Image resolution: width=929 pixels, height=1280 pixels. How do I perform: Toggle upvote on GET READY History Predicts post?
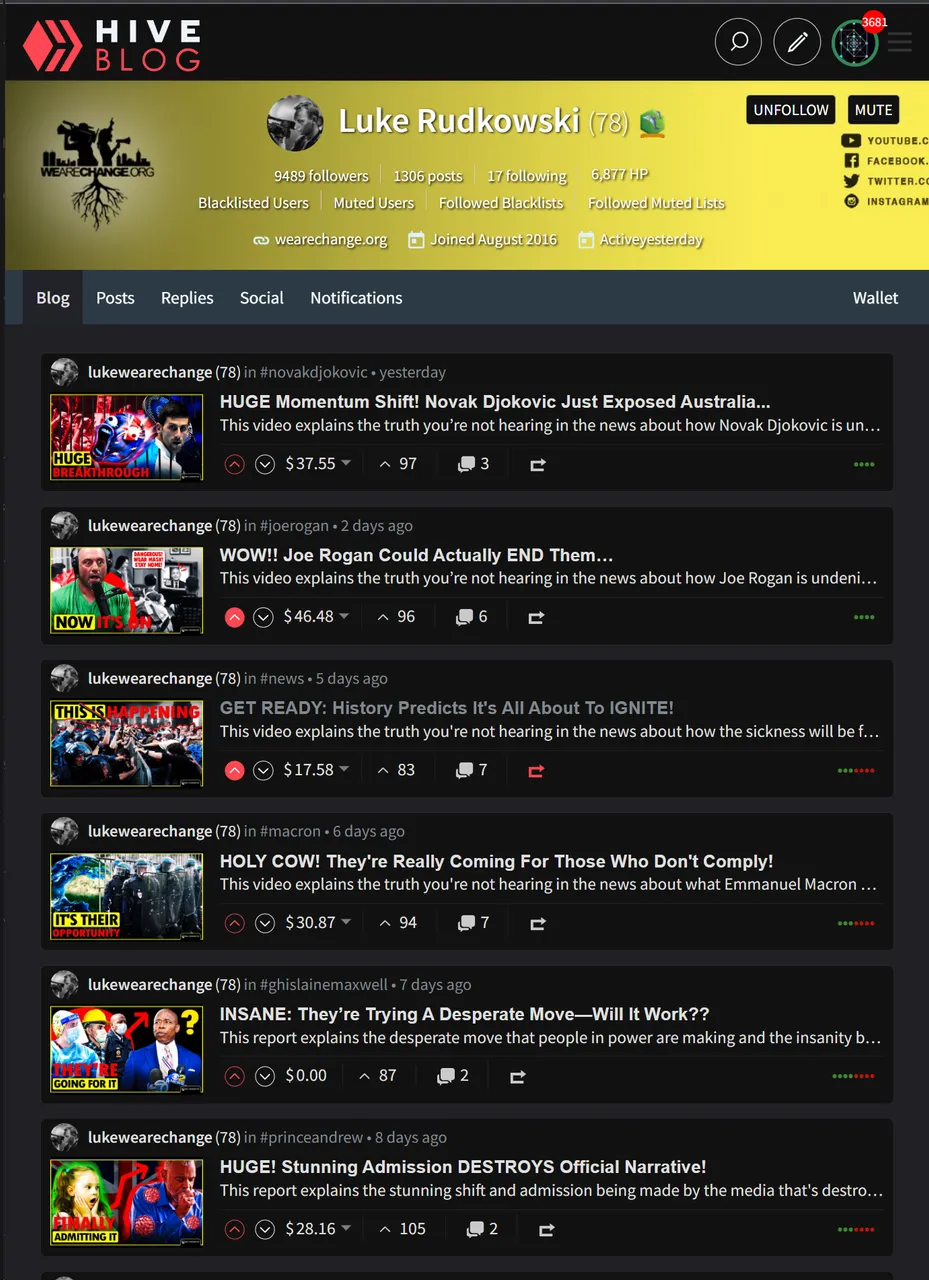(x=234, y=770)
